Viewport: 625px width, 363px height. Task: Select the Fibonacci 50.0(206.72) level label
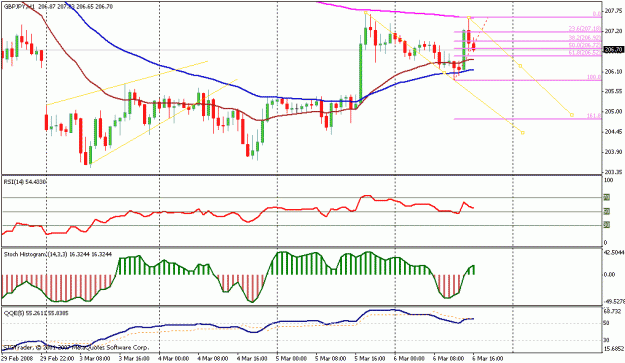click(584, 45)
